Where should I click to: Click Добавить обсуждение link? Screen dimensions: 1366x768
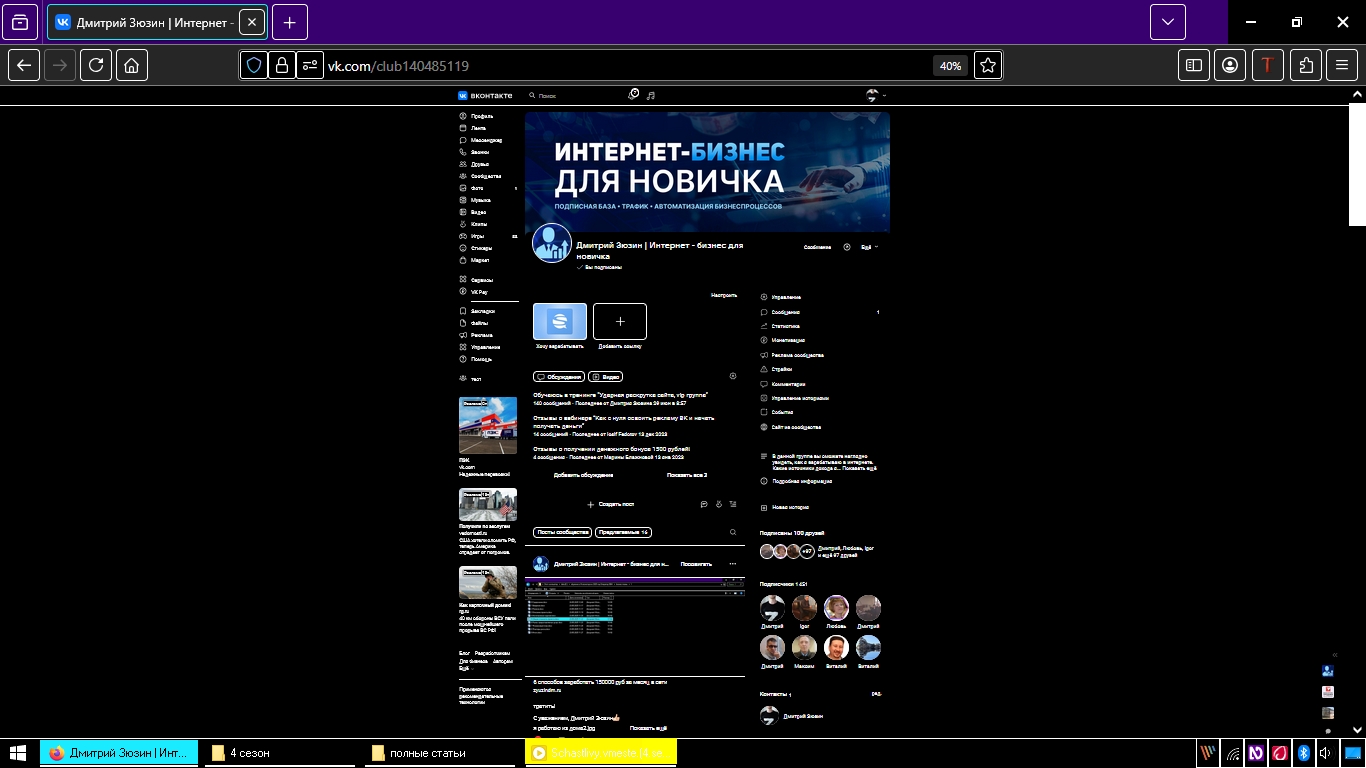coord(583,475)
